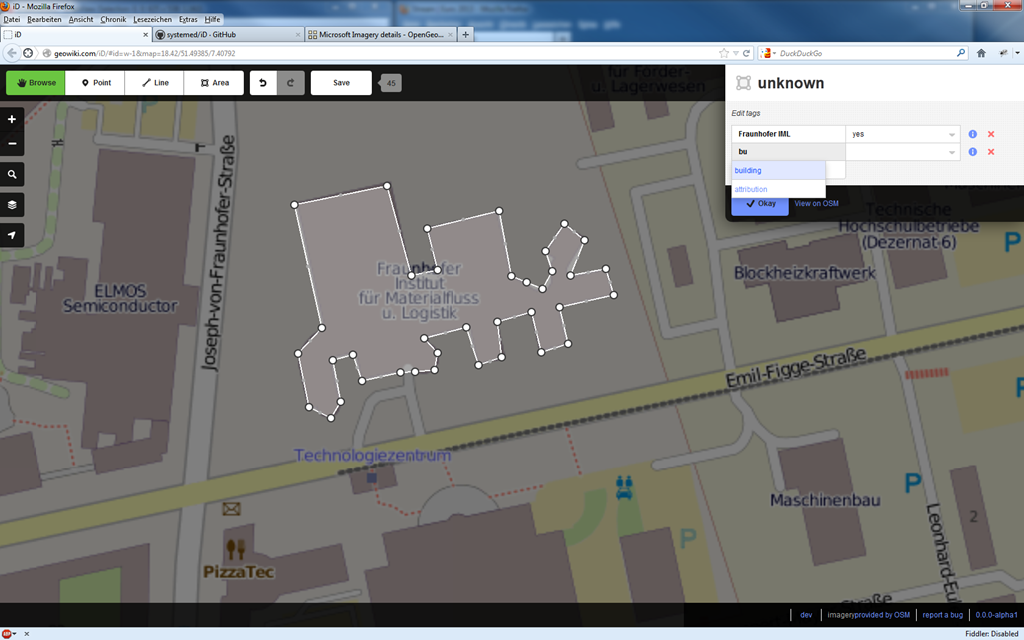1024x640 pixels.
Task: Show info for the Fraunhofer IML tag
Action: [972, 134]
